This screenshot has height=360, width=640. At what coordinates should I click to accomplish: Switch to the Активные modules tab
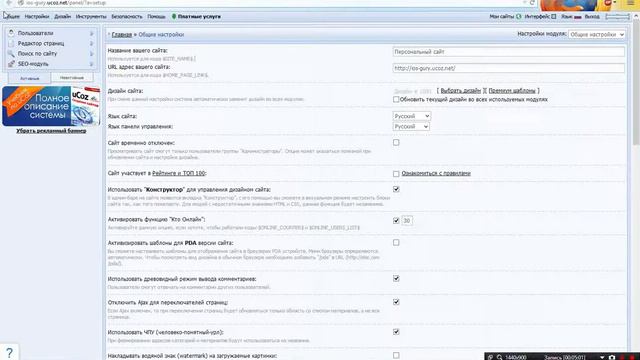tap(29, 78)
